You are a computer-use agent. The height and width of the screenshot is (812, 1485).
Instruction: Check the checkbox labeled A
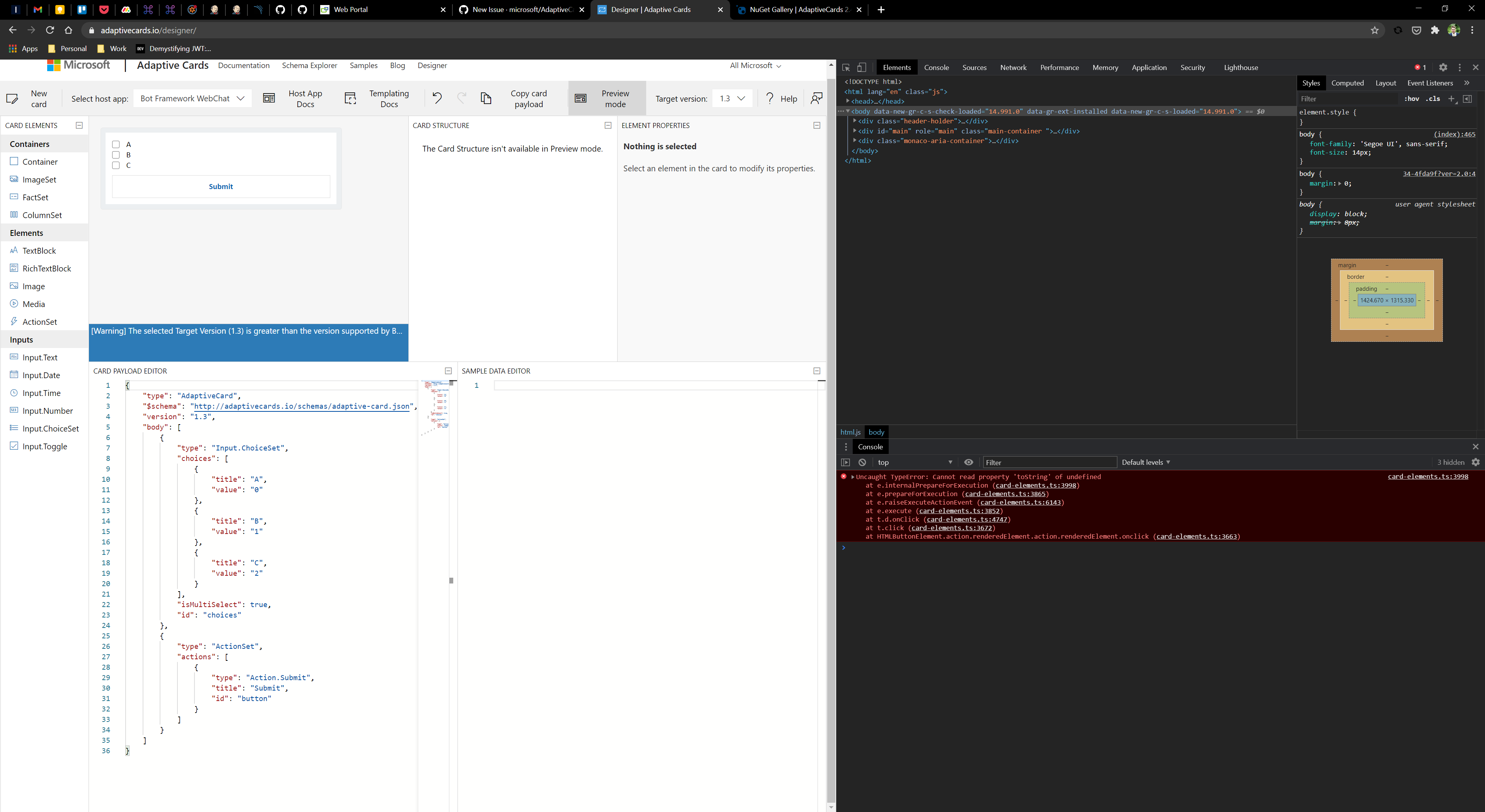(116, 144)
